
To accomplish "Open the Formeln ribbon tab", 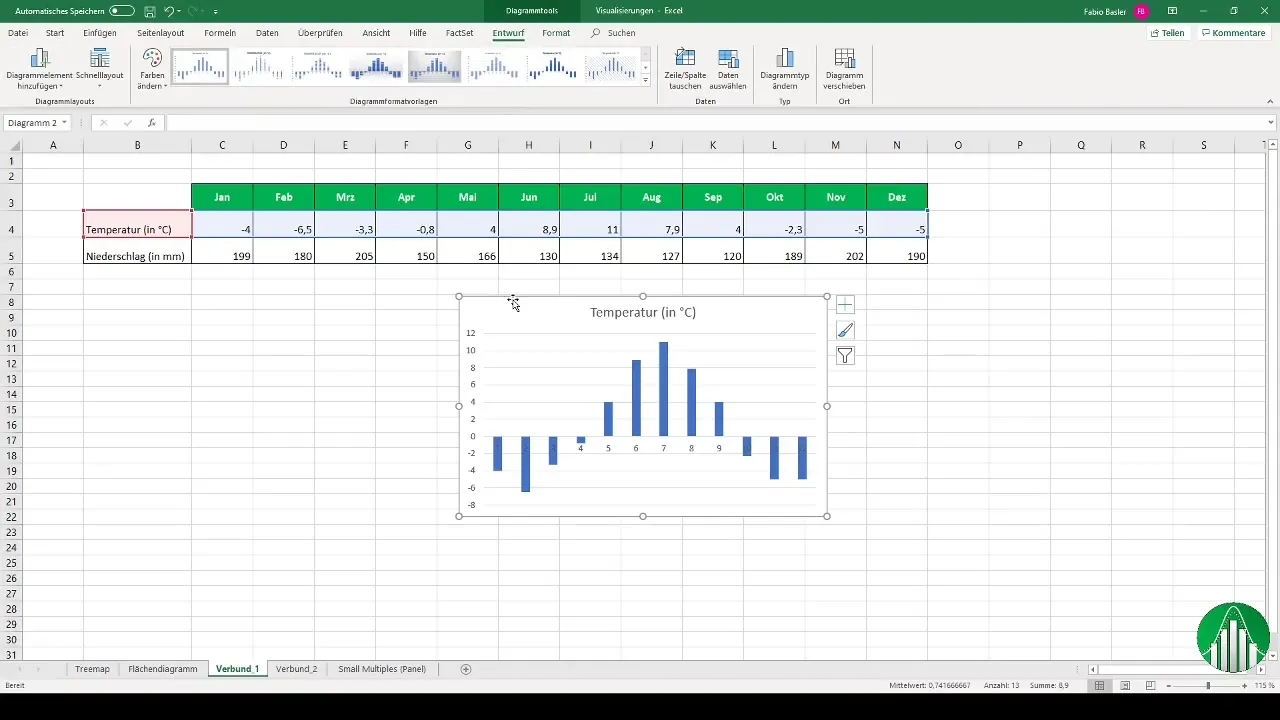I will (220, 33).
